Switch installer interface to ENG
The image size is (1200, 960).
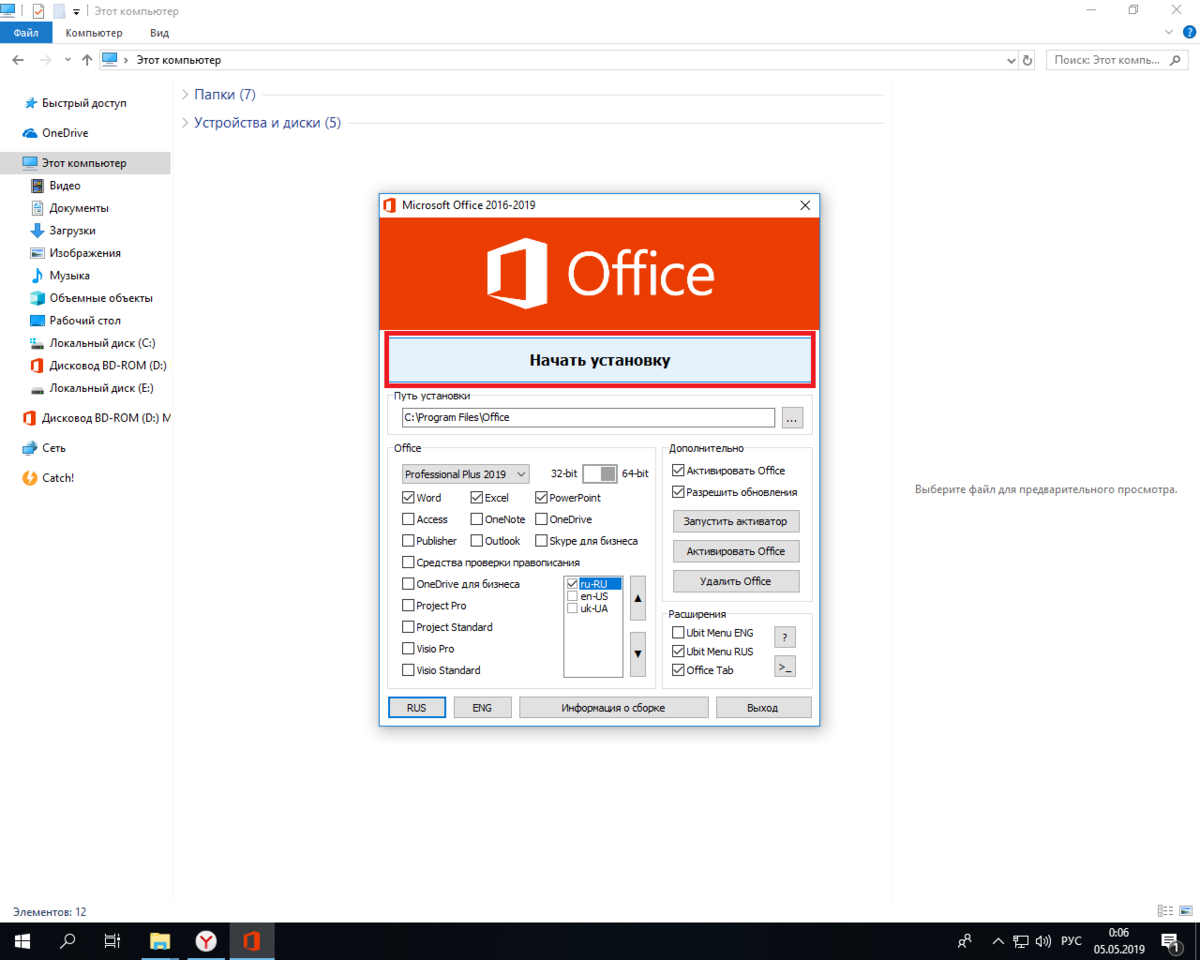pyautogui.click(x=482, y=707)
